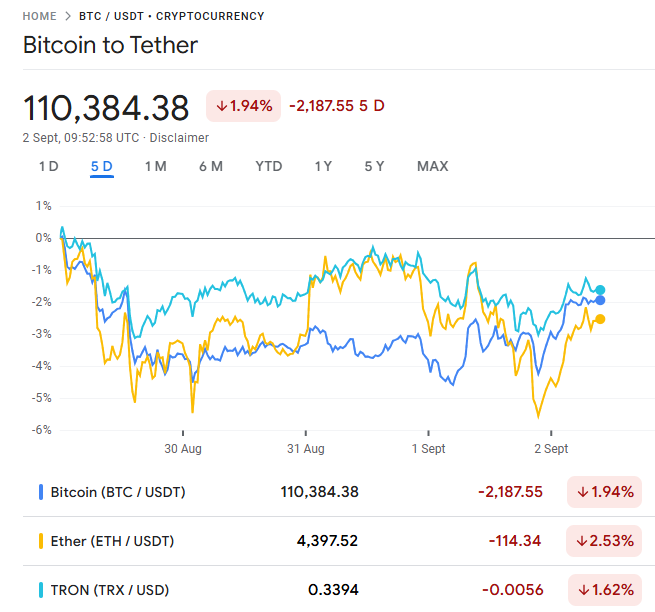Viewport: 655px width, 612px height.
Task: Switch to the 6 M range tab
Action: [x=210, y=166]
